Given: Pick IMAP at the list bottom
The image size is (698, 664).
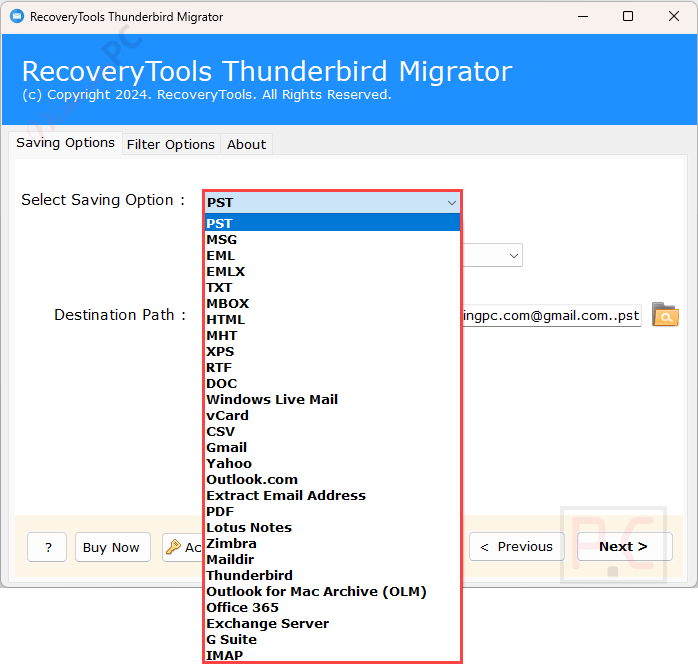Looking at the screenshot, I should tap(224, 656).
